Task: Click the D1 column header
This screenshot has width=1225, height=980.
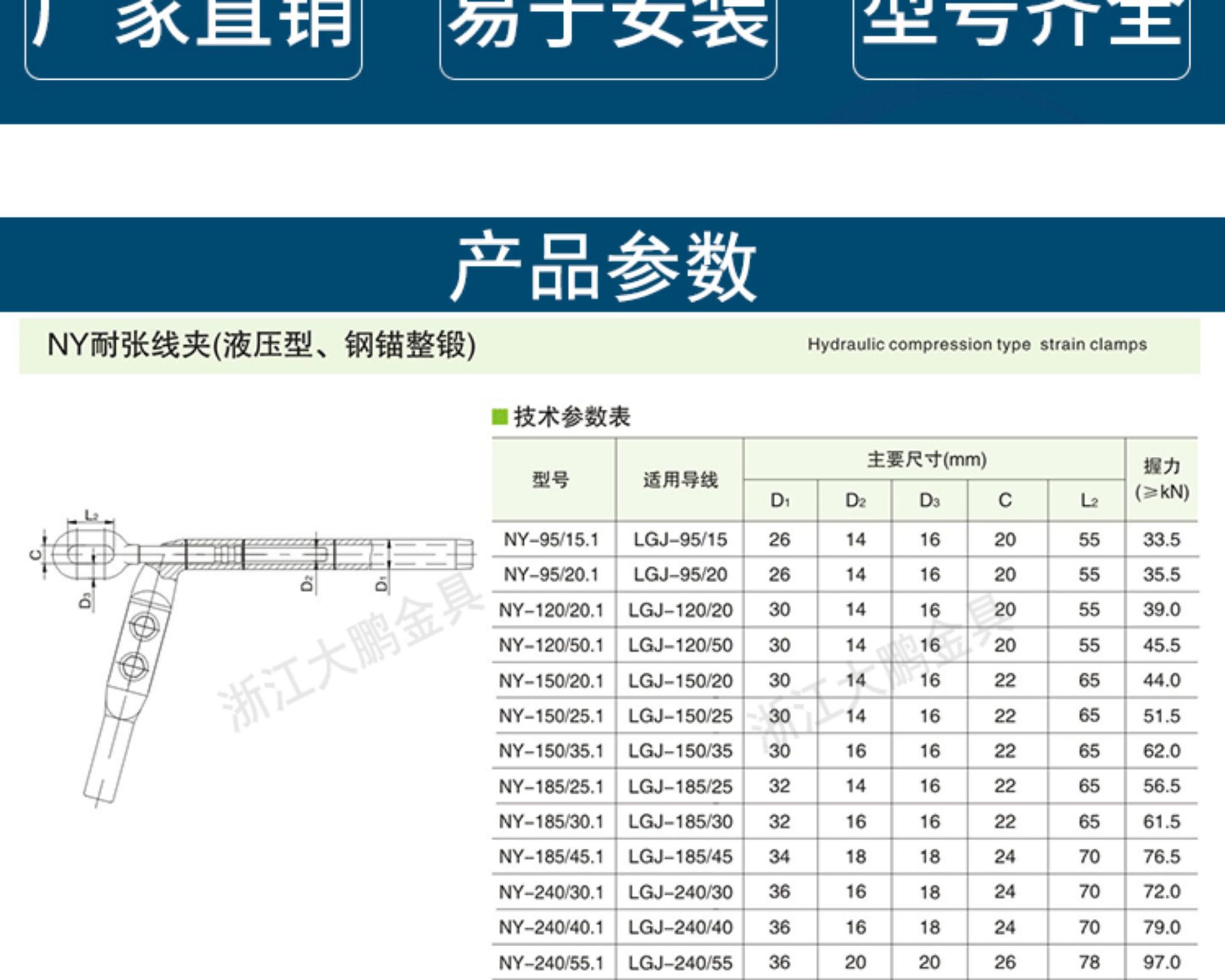Action: coord(780,501)
